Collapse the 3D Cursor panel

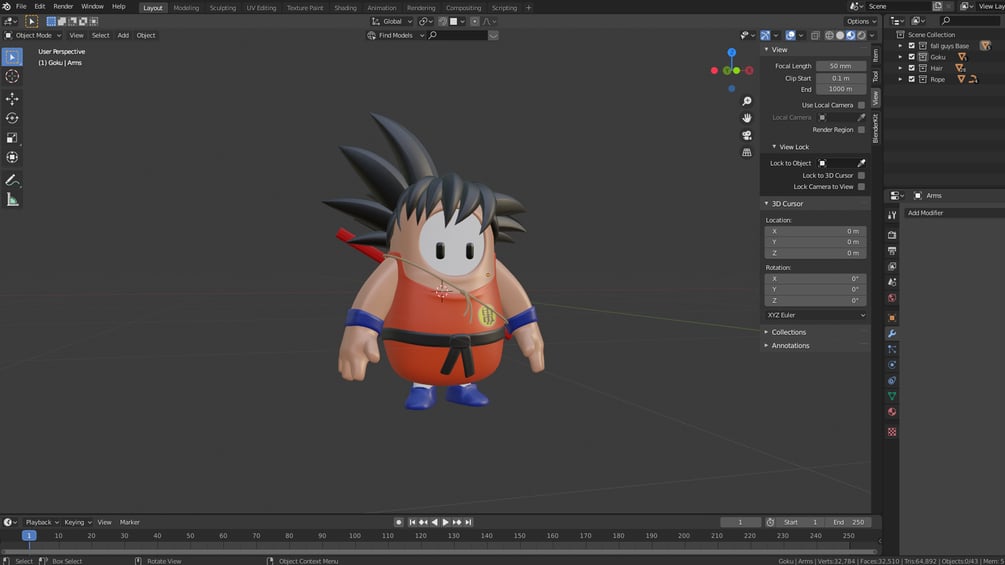coord(786,204)
